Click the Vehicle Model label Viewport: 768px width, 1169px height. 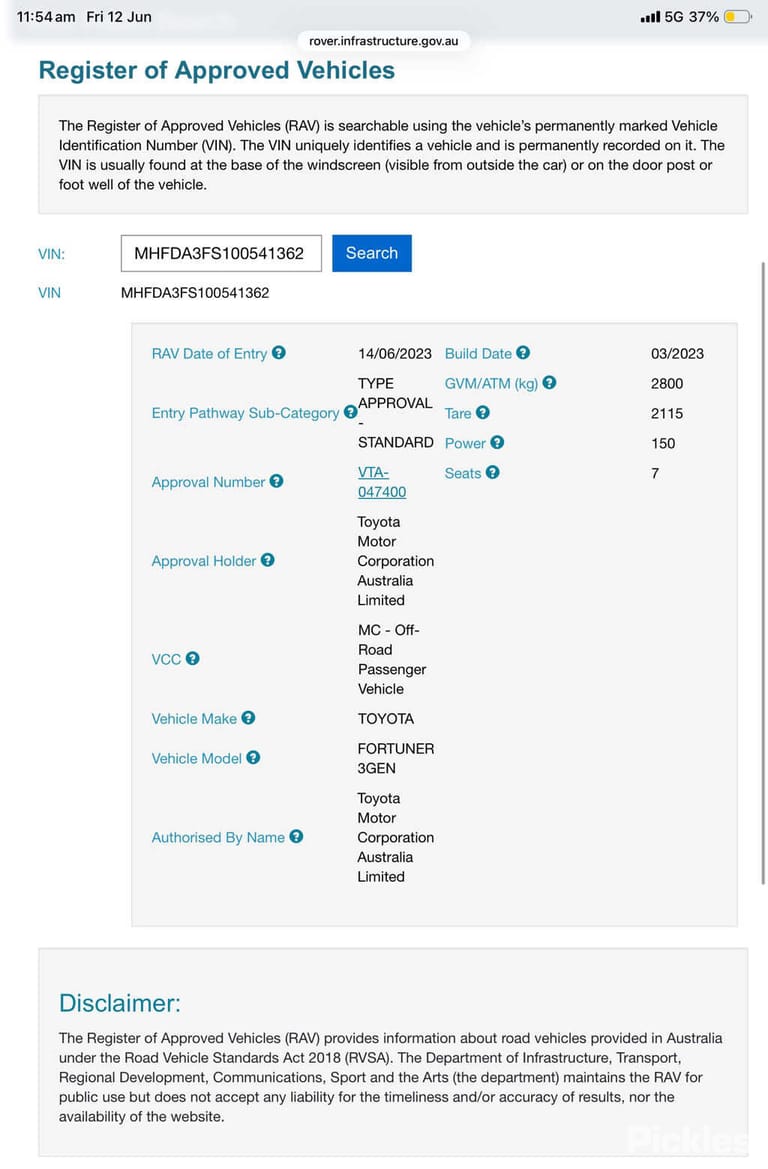(197, 758)
